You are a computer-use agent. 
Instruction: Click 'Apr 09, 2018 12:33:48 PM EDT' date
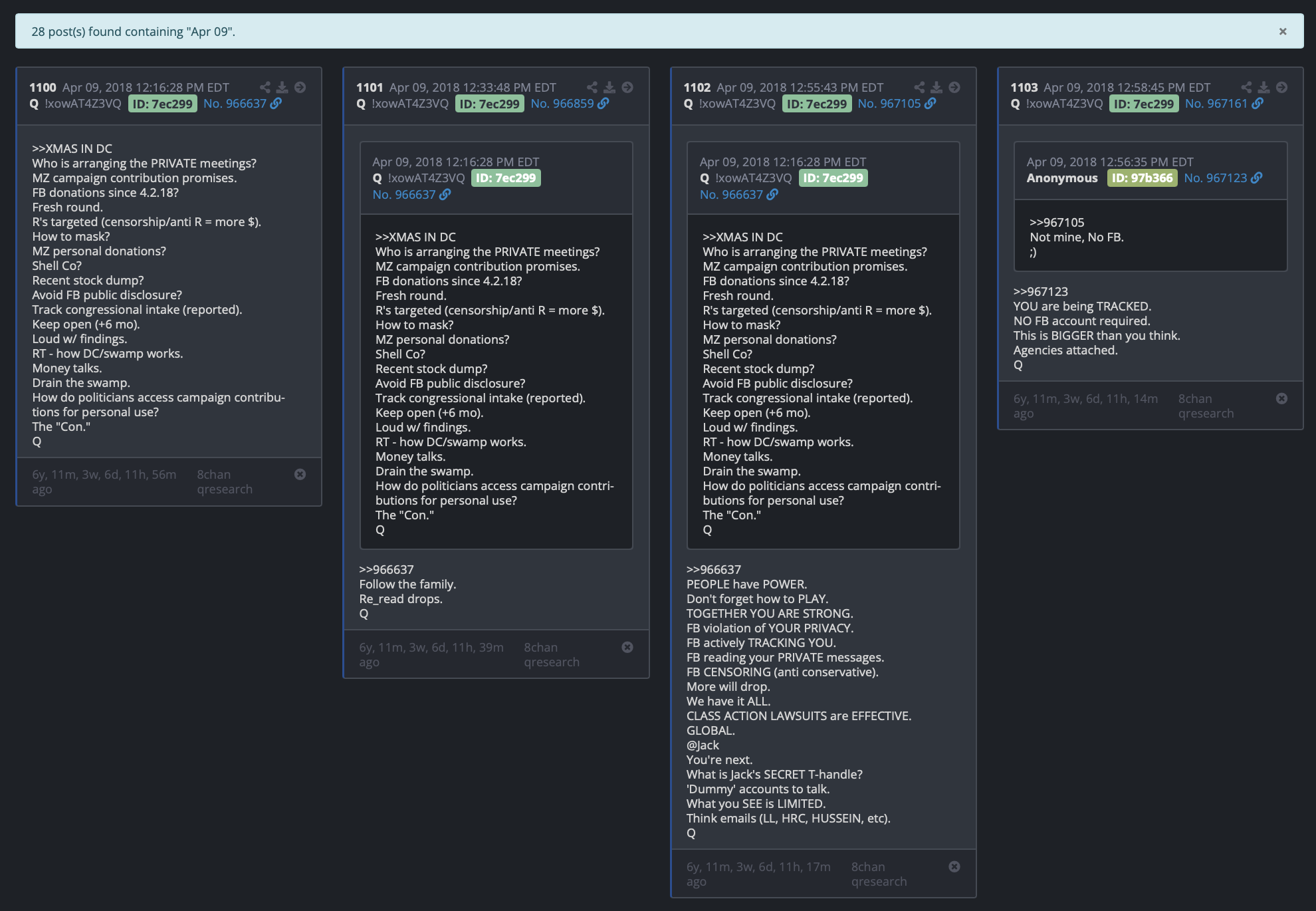(473, 88)
